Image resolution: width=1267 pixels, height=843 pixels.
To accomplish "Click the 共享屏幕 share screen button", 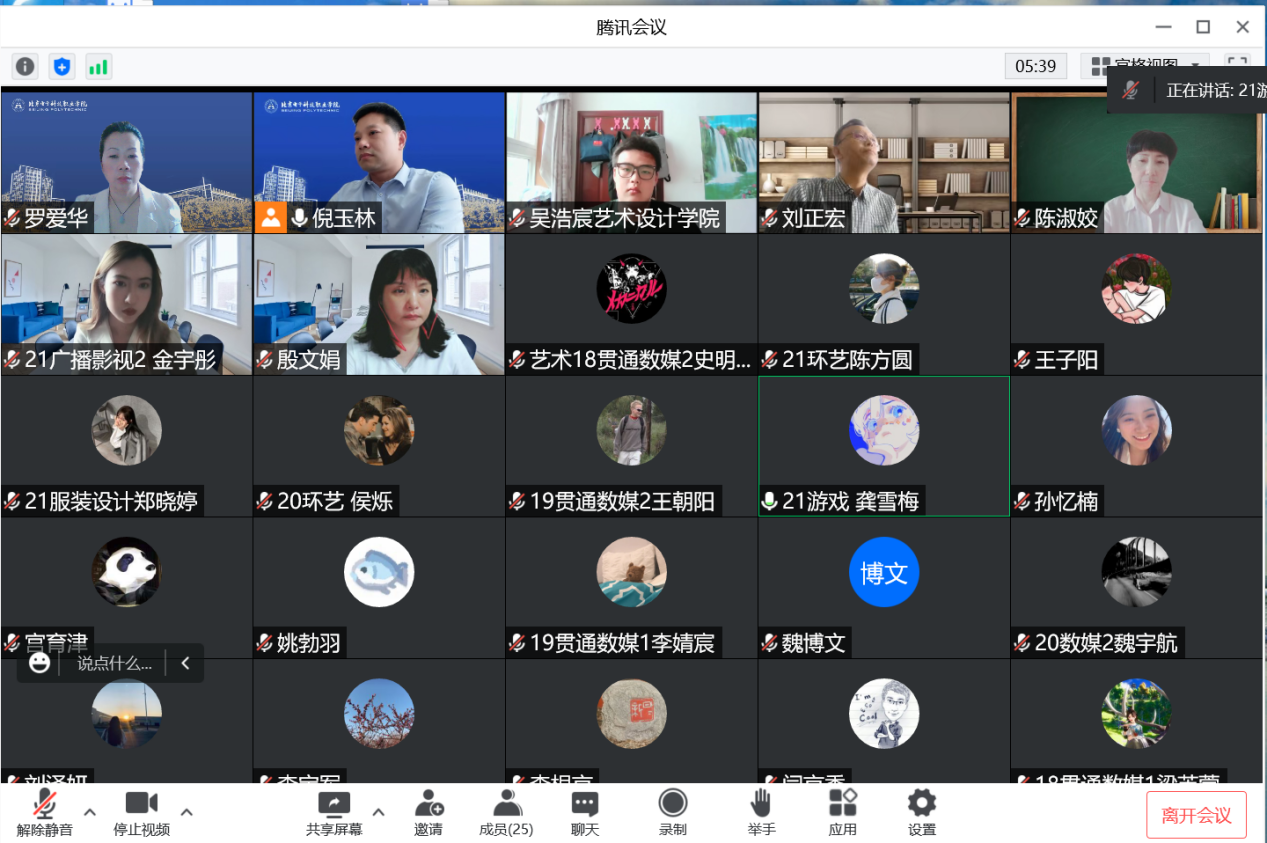I will click(334, 812).
